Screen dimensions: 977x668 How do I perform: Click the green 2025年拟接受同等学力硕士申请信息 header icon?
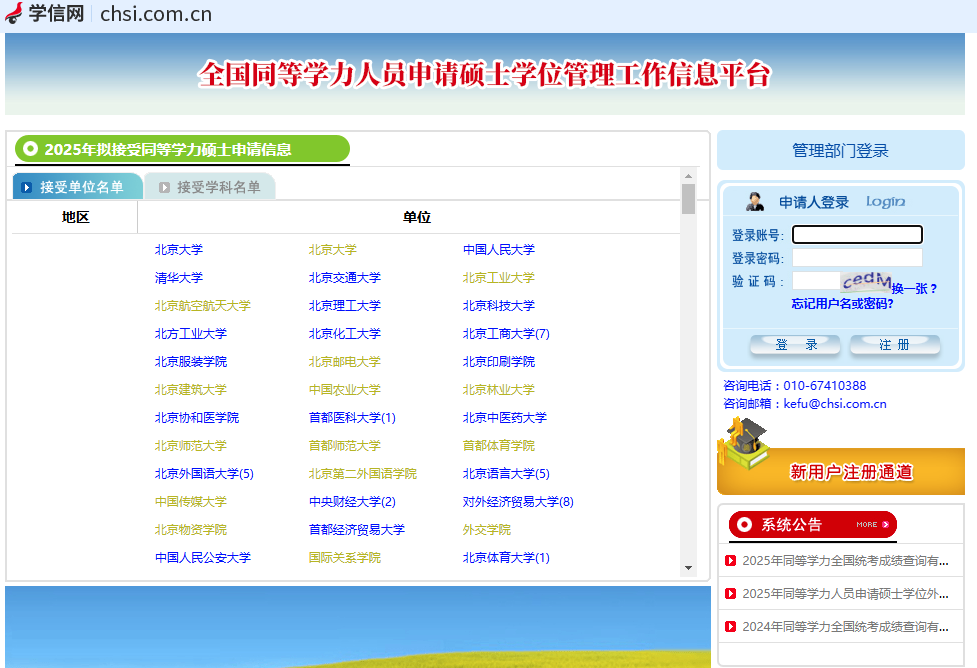coord(30,149)
